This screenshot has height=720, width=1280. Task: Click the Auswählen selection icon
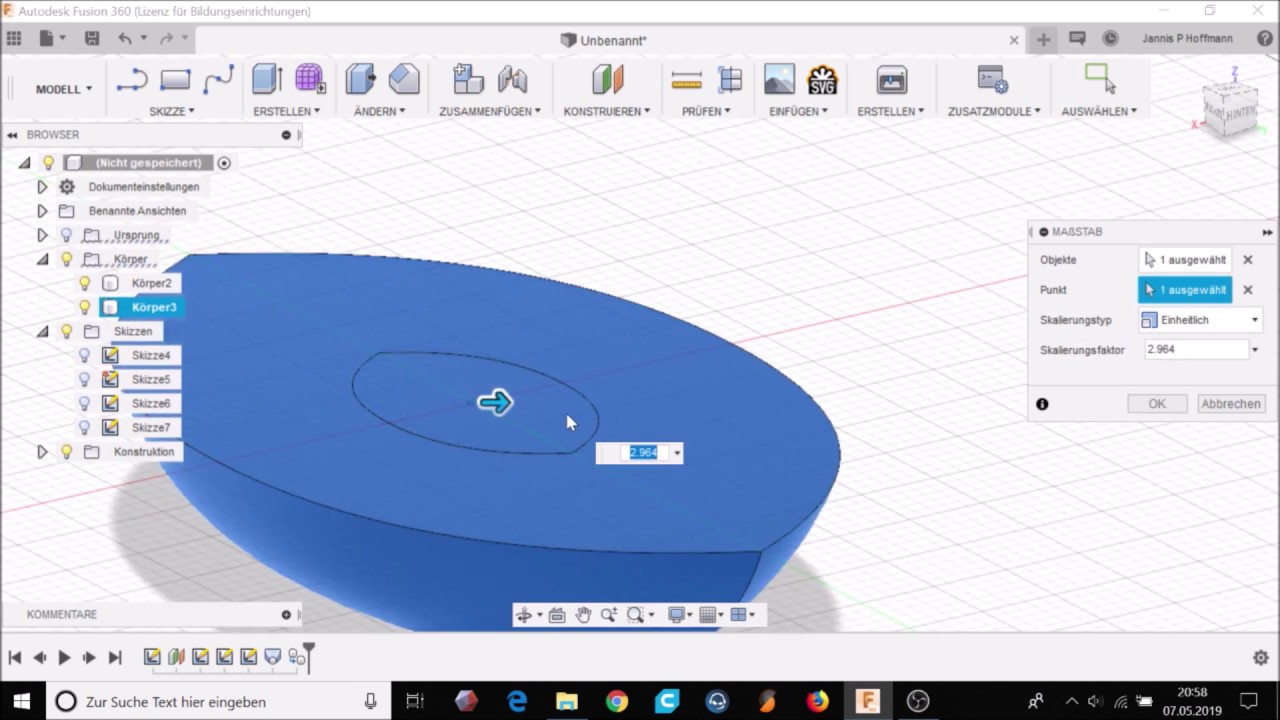[1100, 80]
